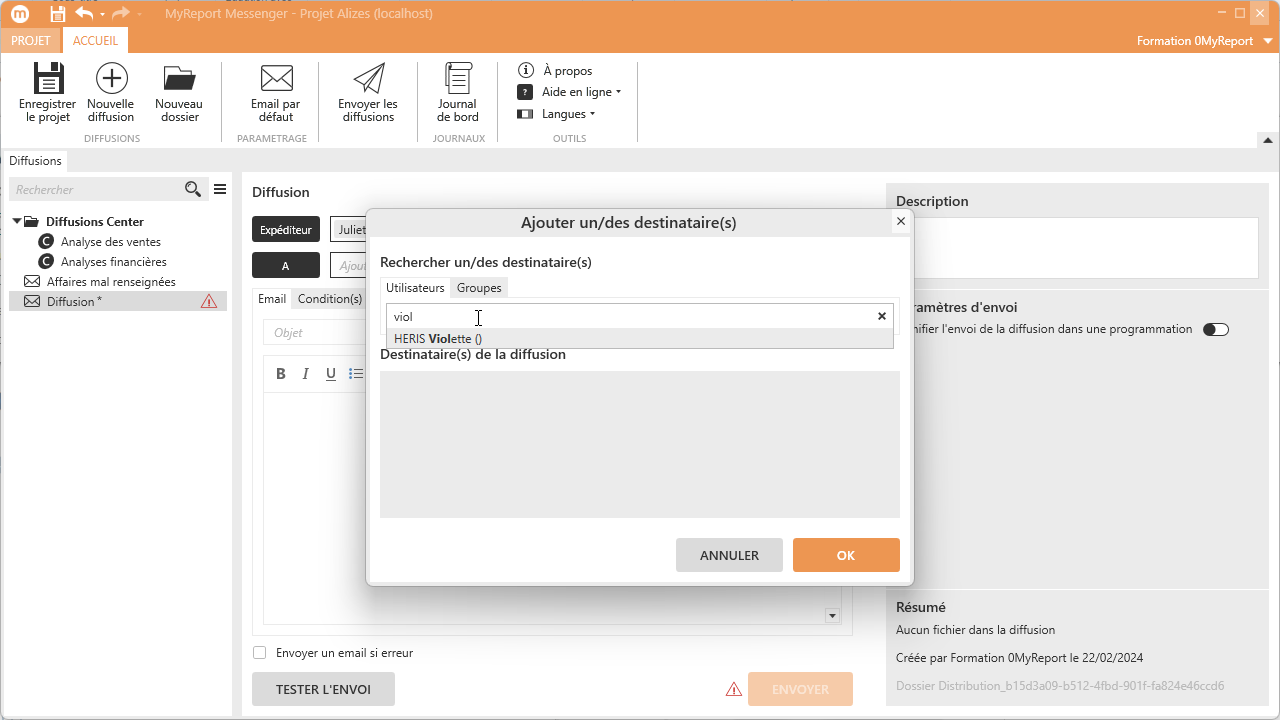Collapse the Diffusions Center tree node

click(x=17, y=222)
